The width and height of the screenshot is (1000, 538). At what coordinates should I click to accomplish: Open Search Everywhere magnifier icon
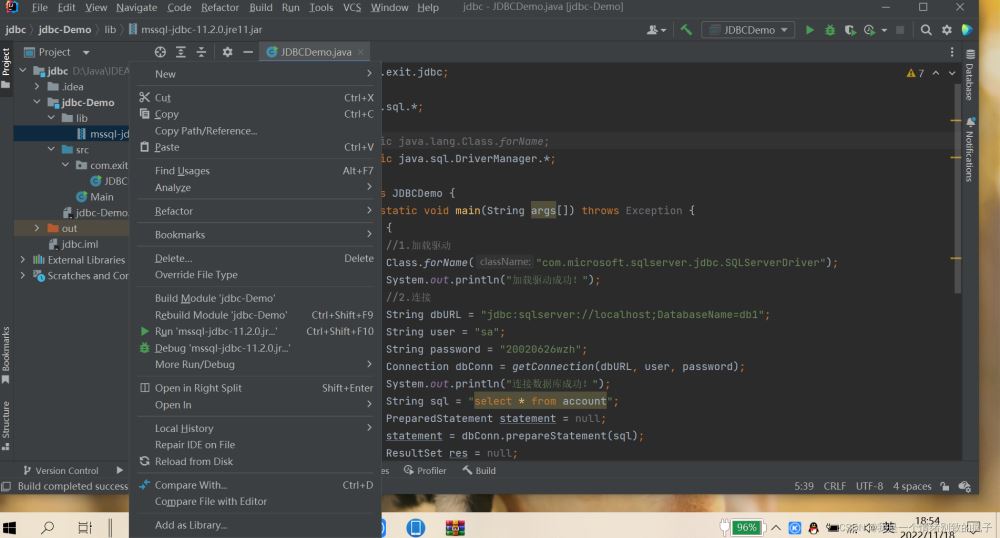(926, 30)
